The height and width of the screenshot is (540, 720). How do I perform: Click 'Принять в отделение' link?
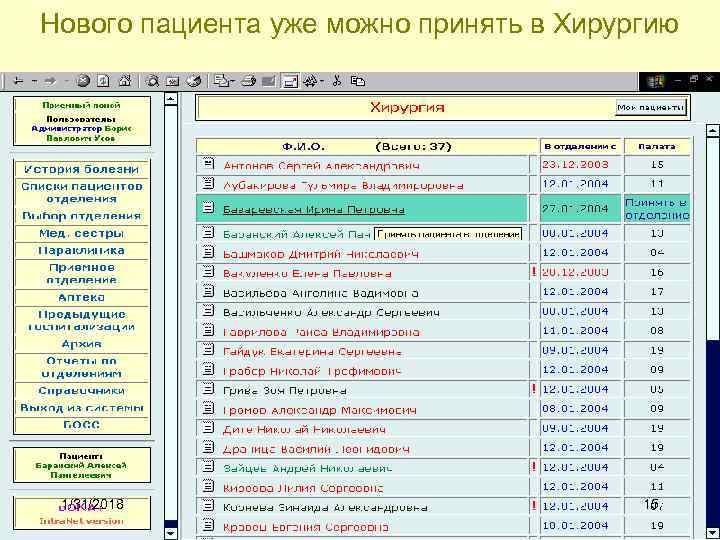tap(657, 209)
